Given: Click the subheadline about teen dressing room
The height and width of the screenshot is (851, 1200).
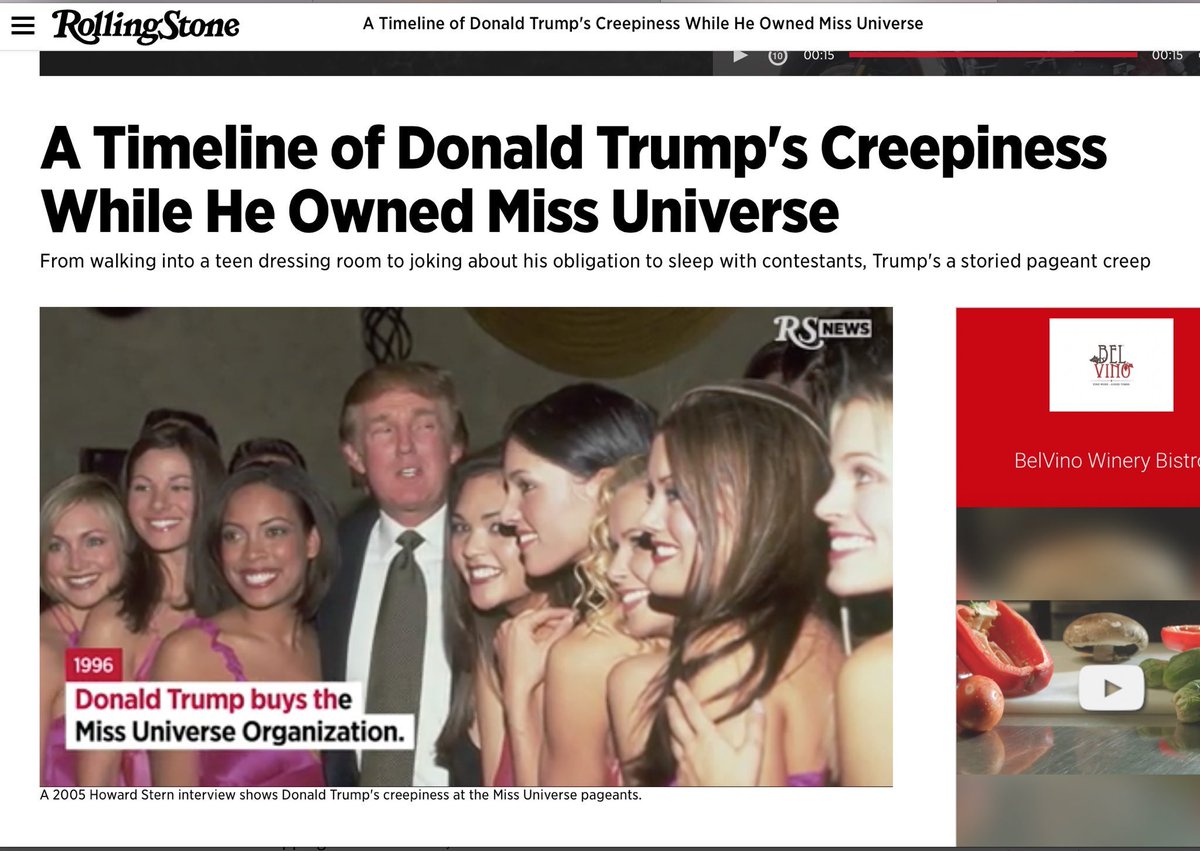Looking at the screenshot, I should tap(595, 261).
